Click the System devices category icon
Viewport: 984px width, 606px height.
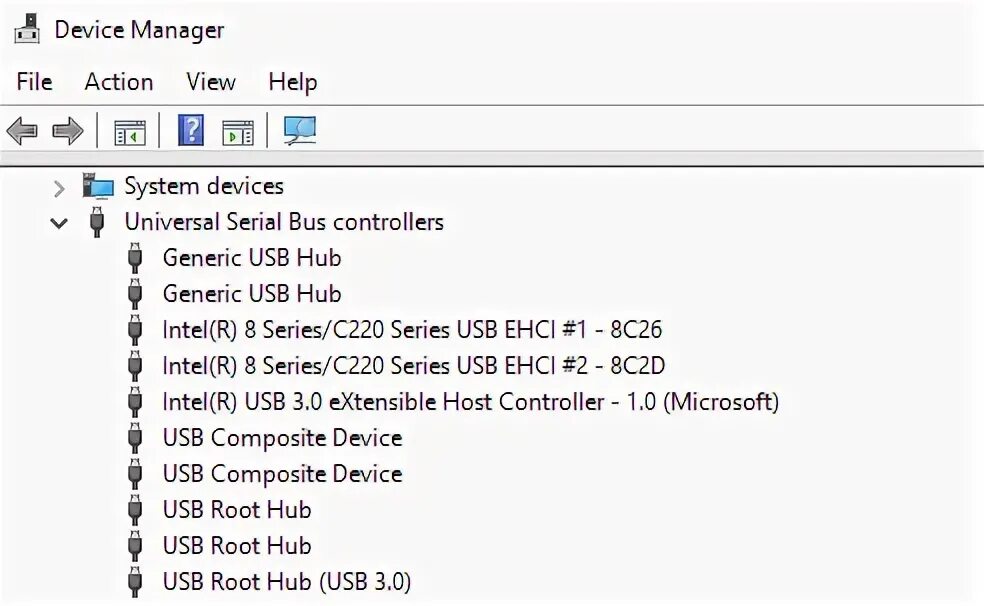tap(98, 186)
